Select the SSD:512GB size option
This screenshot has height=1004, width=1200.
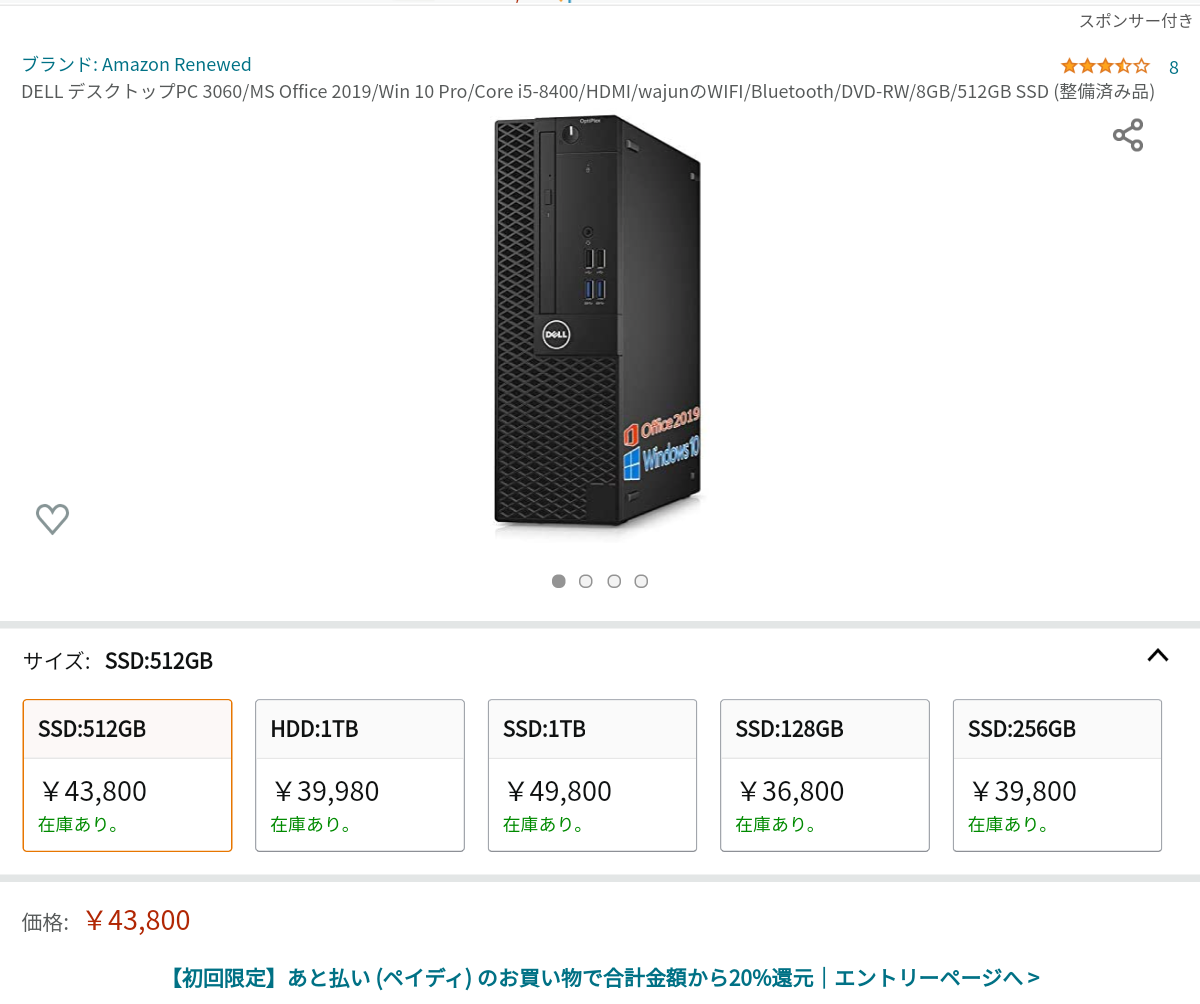click(x=127, y=775)
